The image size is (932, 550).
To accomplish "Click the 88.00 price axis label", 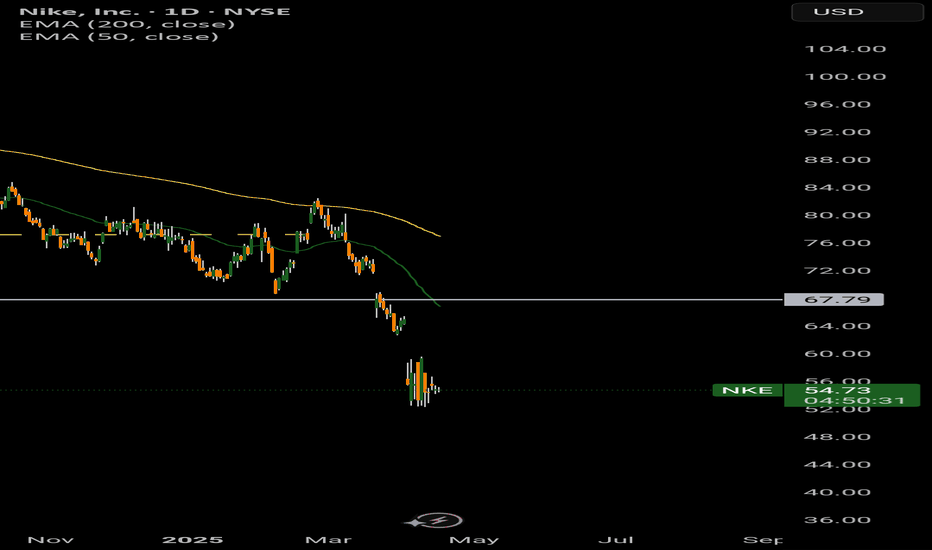I will [837, 160].
